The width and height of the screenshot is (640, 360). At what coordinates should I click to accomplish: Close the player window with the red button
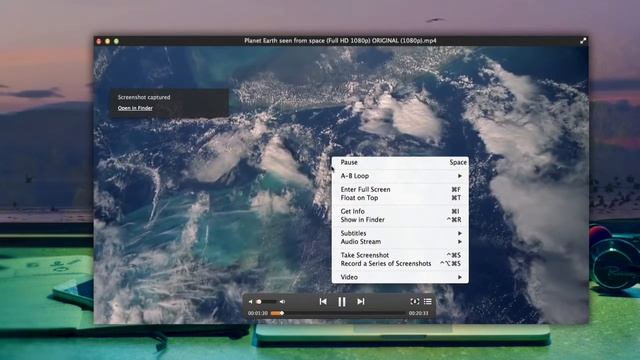[x=99, y=41]
